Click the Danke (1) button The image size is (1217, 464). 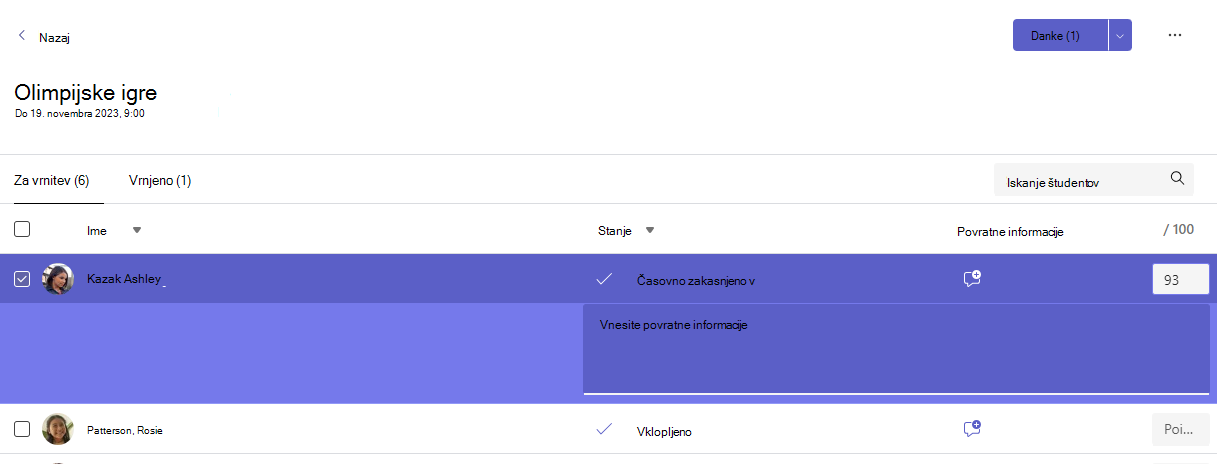(x=1061, y=35)
